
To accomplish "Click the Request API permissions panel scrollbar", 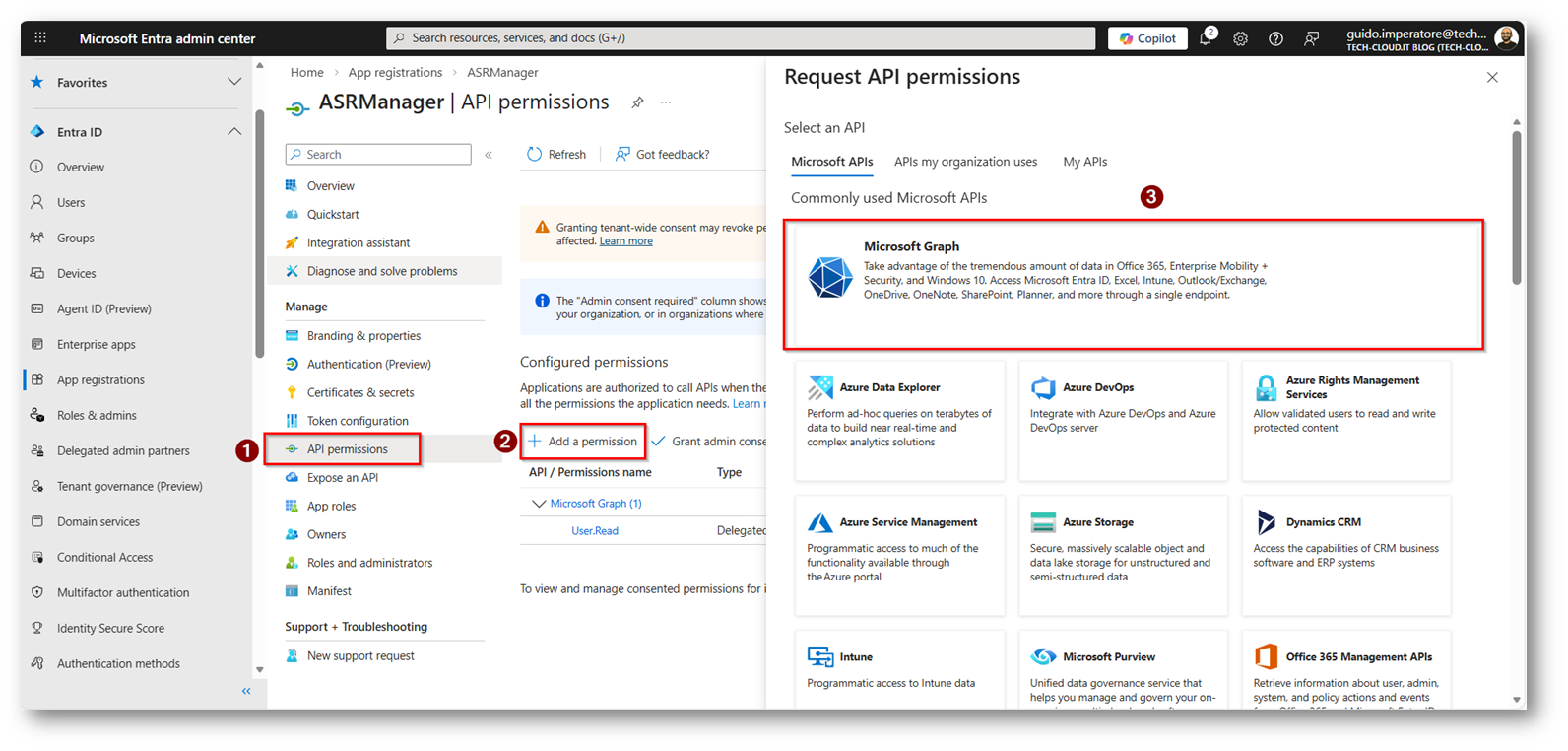I will tap(1517, 209).
